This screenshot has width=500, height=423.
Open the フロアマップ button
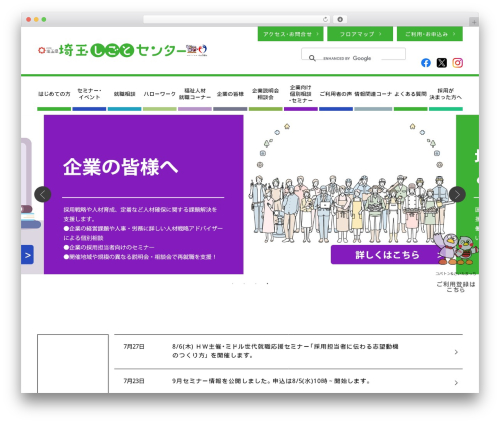click(x=360, y=34)
